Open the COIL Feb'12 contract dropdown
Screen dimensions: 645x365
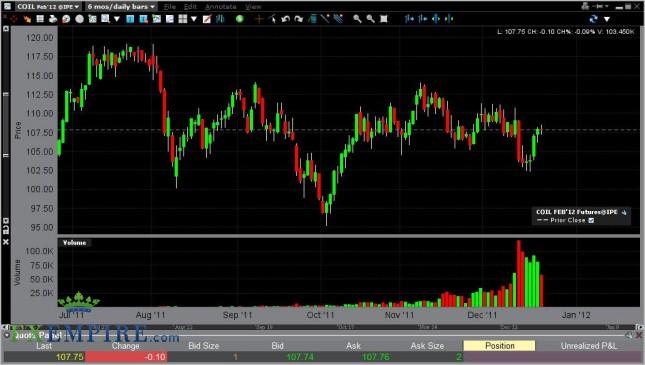[48, 7]
